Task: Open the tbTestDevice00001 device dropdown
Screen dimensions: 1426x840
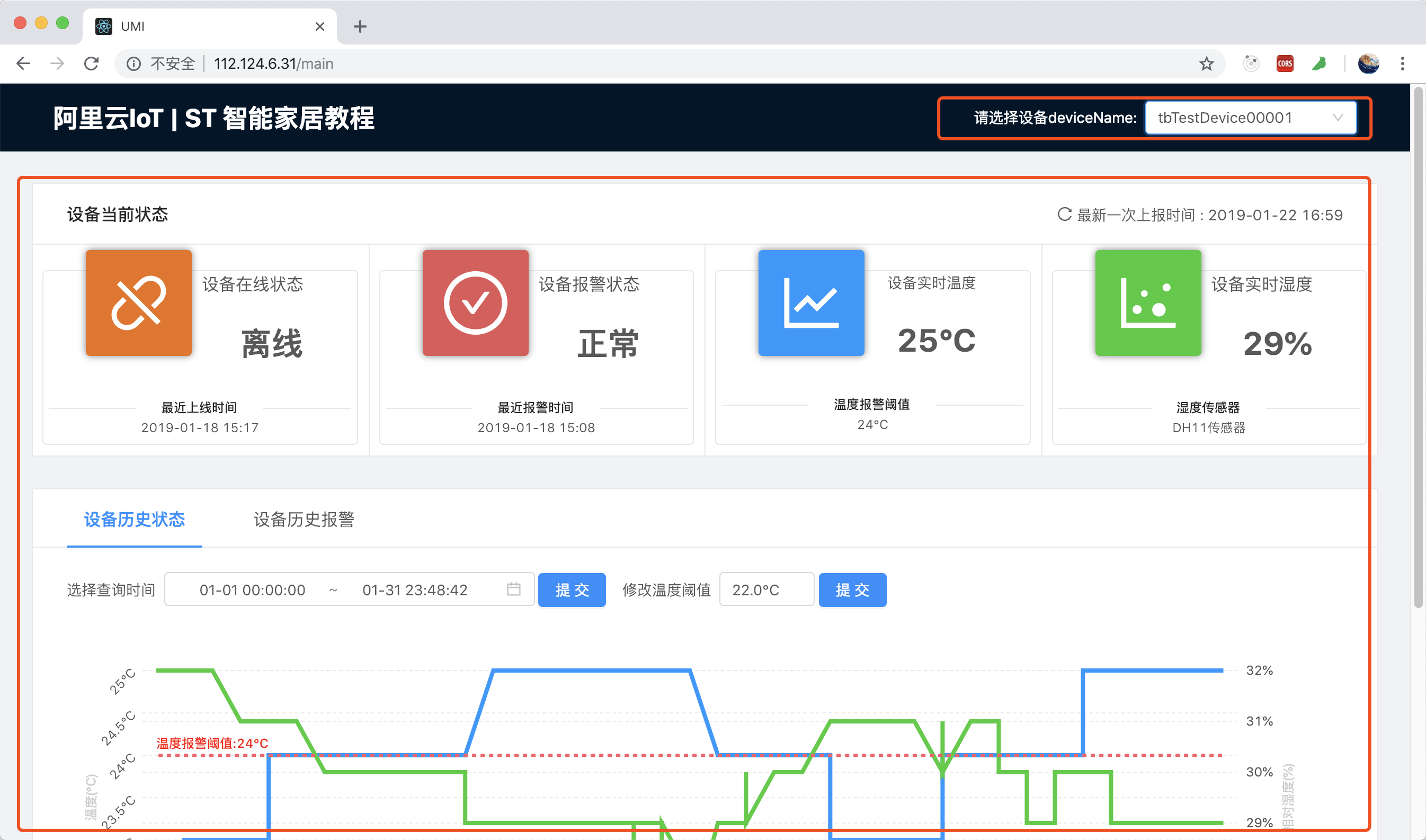Action: 1250,118
